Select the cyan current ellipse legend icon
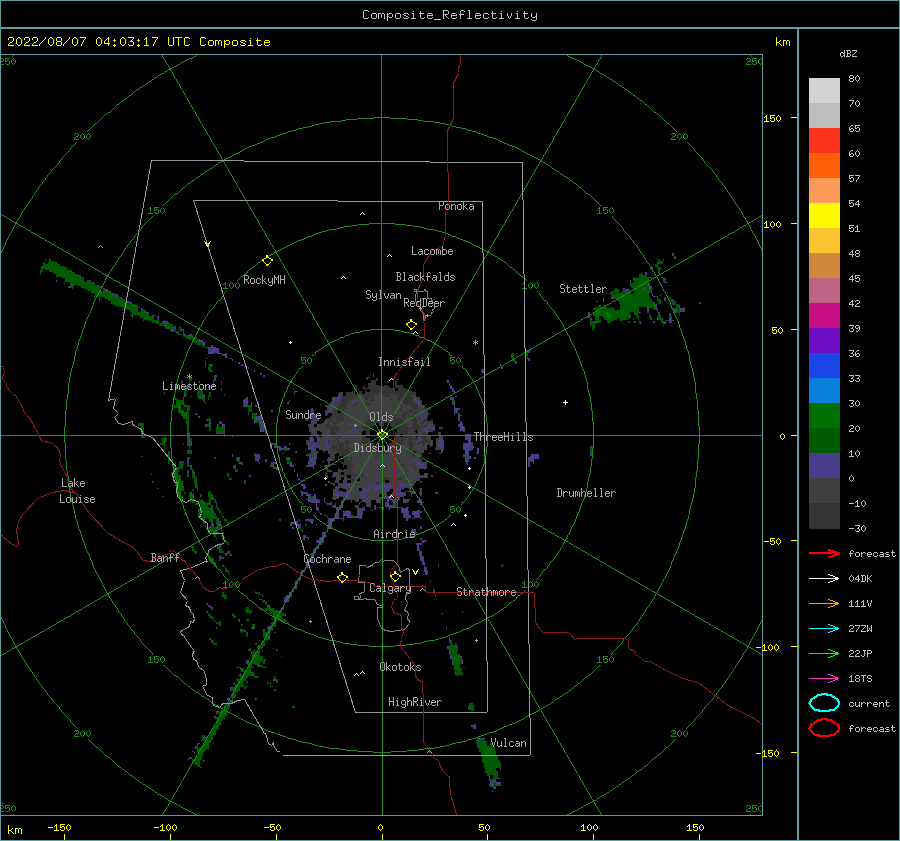The height and width of the screenshot is (841, 900). coord(824,703)
